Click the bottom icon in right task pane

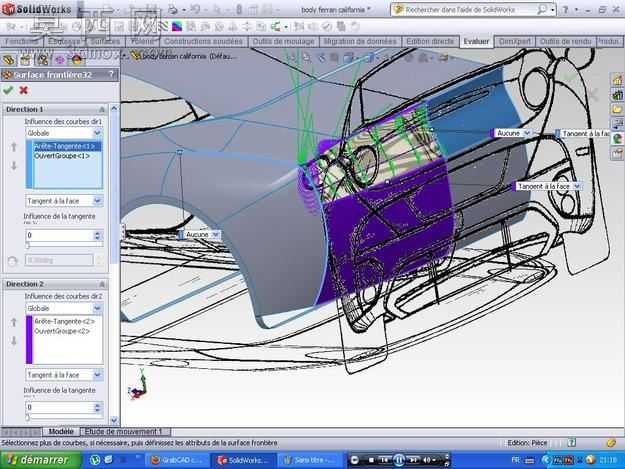point(617,154)
